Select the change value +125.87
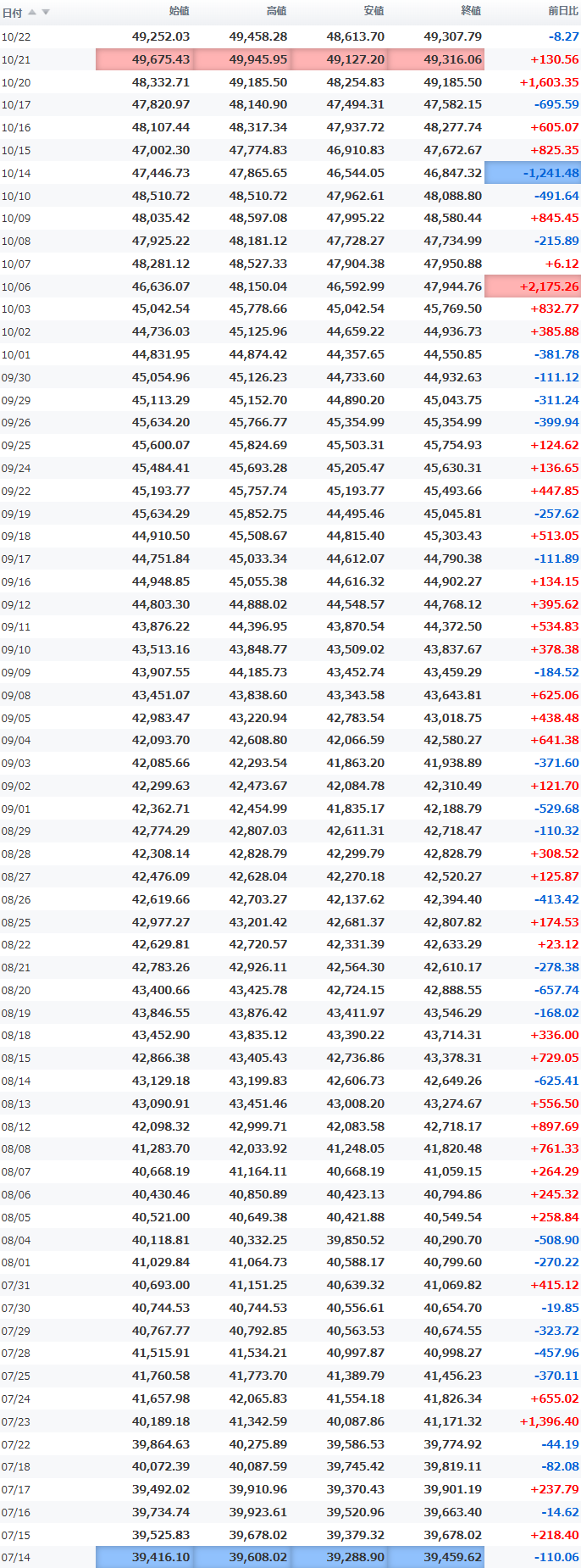Screen dimensions: 581x1568 (555, 876)
